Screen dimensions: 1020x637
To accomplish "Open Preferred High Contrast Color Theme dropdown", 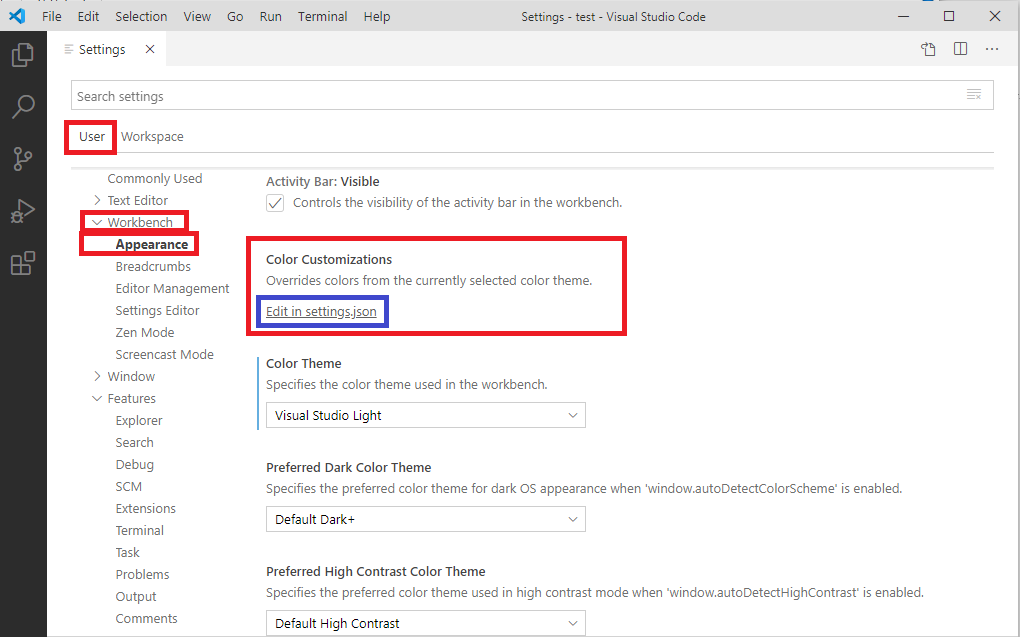I will pyautogui.click(x=425, y=623).
